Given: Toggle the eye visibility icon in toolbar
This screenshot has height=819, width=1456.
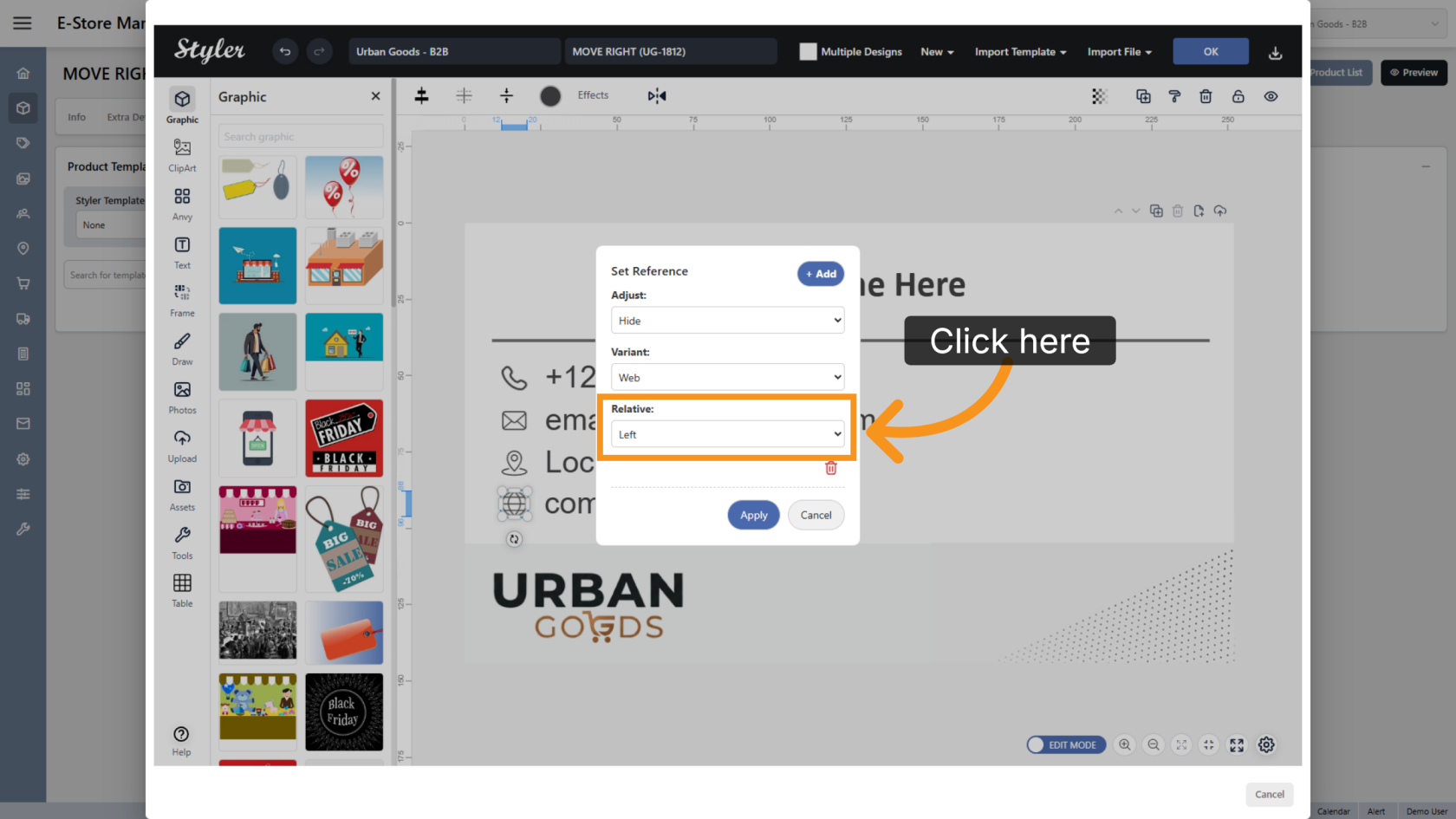Looking at the screenshot, I should click(1271, 96).
